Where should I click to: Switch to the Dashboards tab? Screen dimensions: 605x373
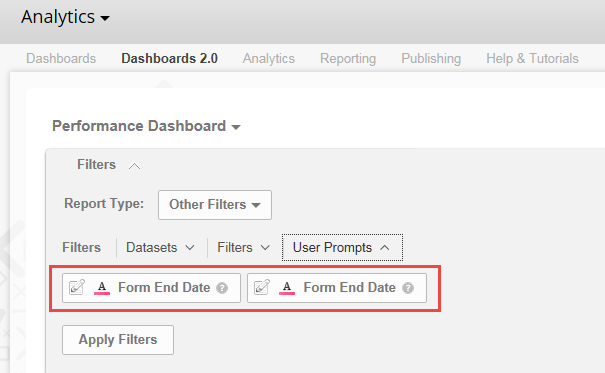pyautogui.click(x=61, y=59)
